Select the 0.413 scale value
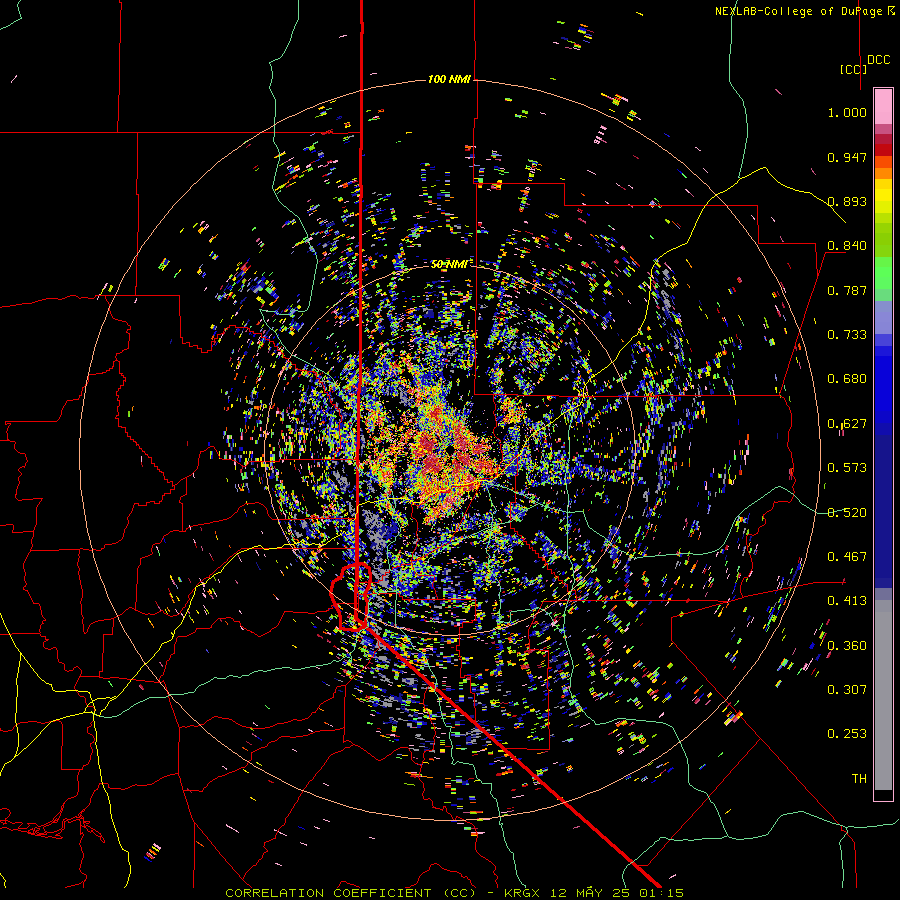The height and width of the screenshot is (900, 900). coord(847,601)
